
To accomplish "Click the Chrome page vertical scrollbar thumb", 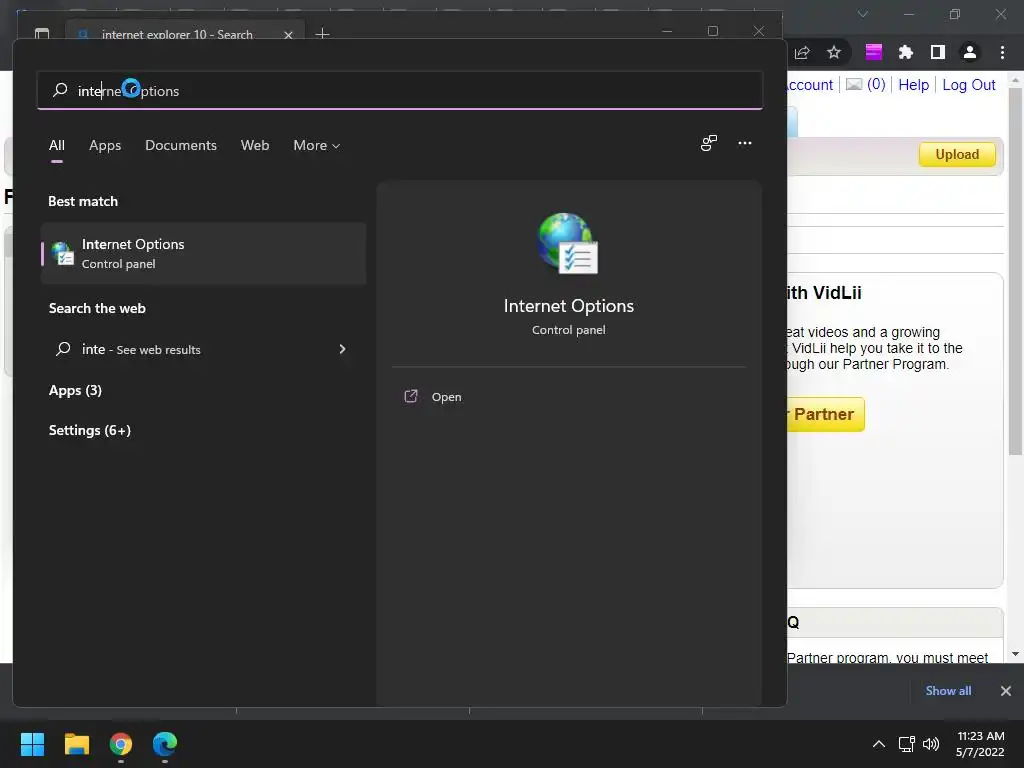I will point(1015,270).
